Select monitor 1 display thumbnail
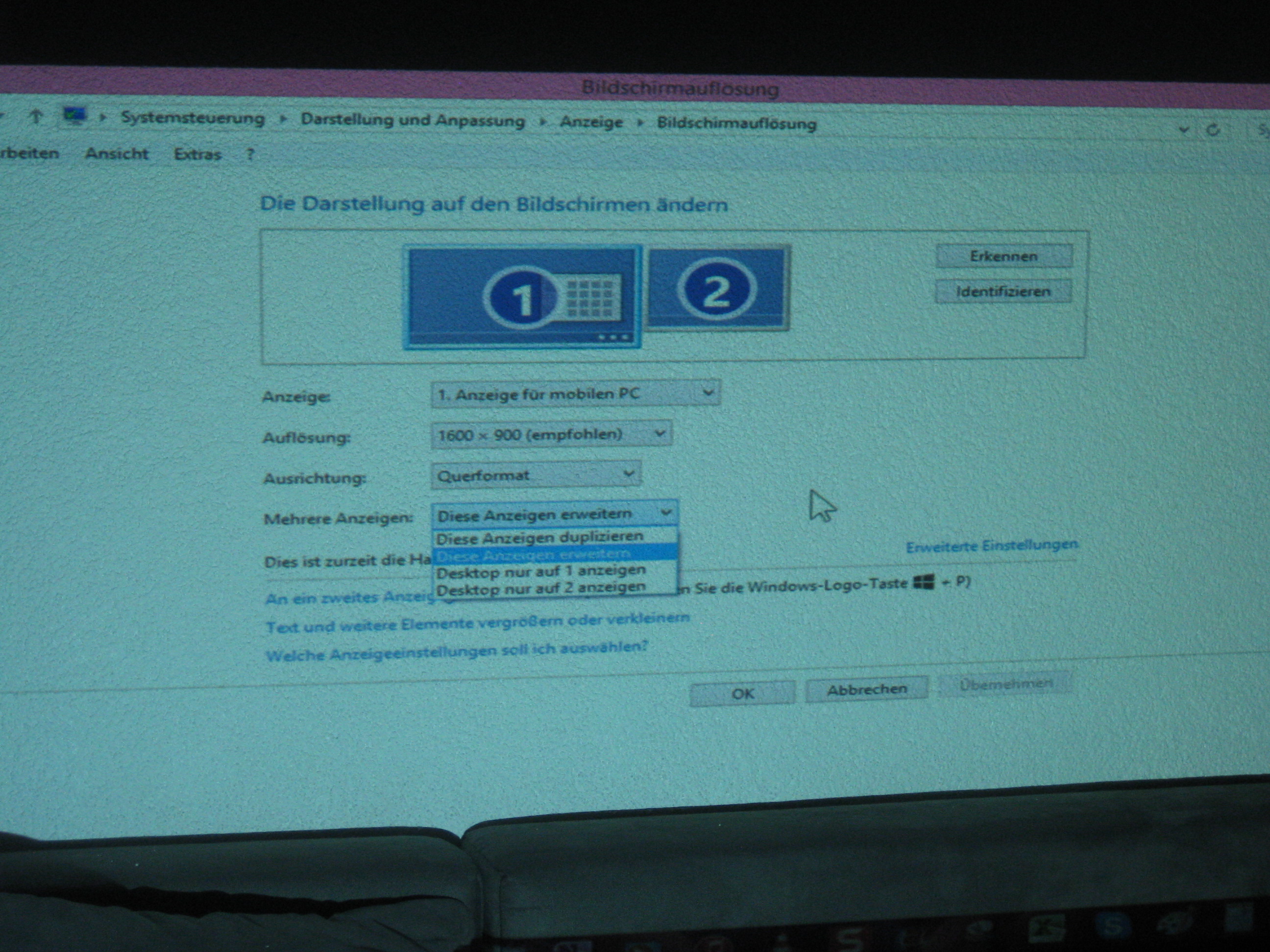The width and height of the screenshot is (1270, 952). coord(522,297)
